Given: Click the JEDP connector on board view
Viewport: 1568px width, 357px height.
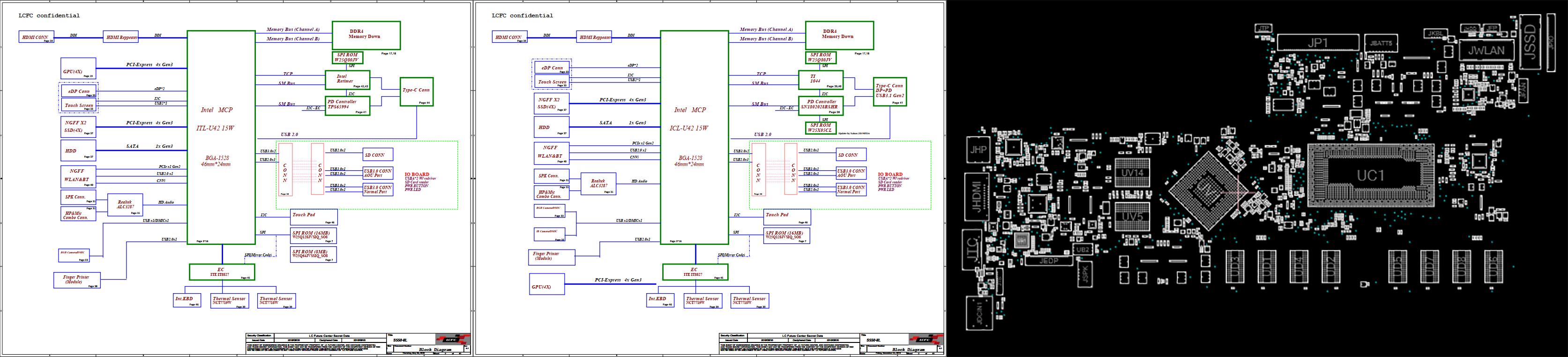Looking at the screenshot, I should pos(1048,261).
